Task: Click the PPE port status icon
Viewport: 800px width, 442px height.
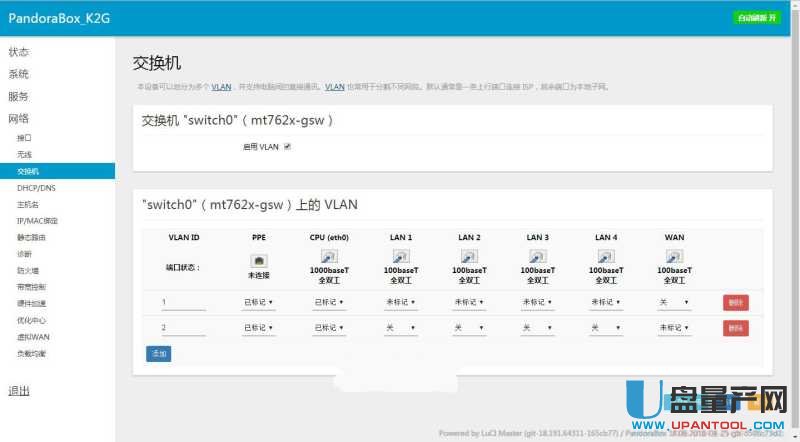Action: pyautogui.click(x=260, y=259)
